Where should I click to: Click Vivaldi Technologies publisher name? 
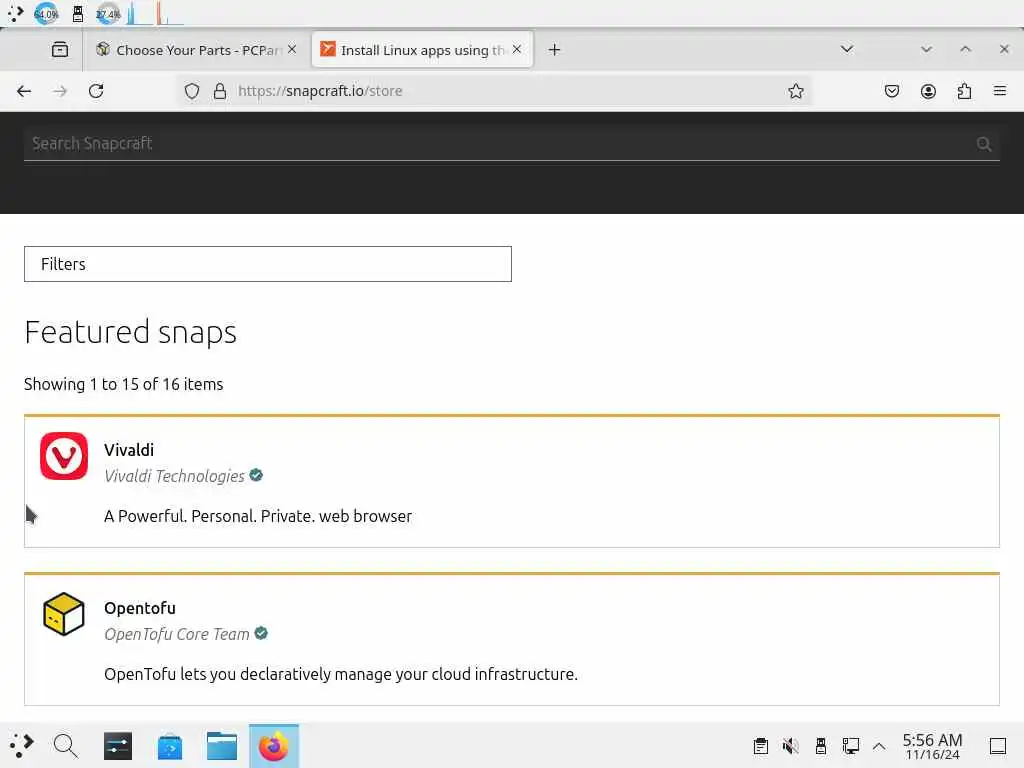(x=174, y=476)
